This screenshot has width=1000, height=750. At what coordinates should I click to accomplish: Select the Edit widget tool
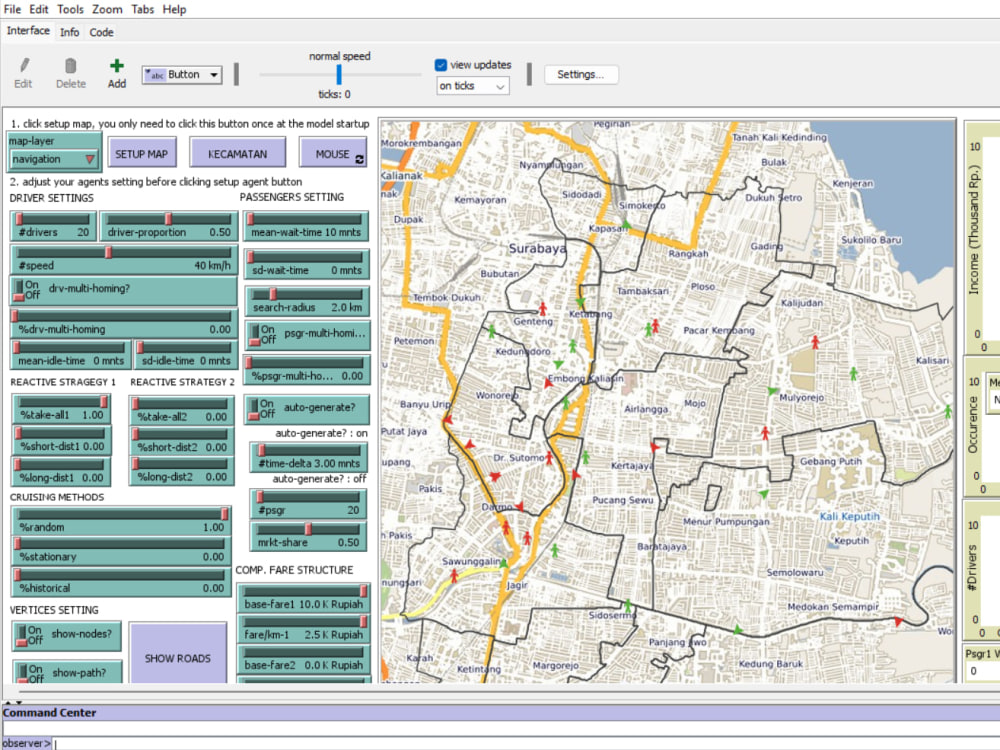click(x=22, y=68)
